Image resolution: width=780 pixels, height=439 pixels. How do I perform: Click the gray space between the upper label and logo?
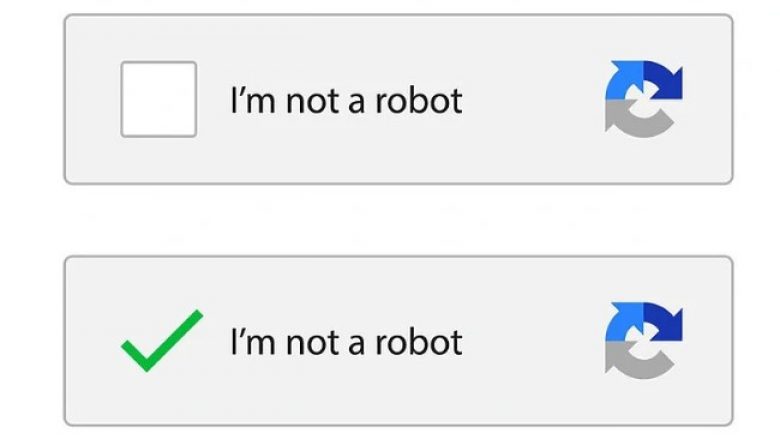click(533, 99)
